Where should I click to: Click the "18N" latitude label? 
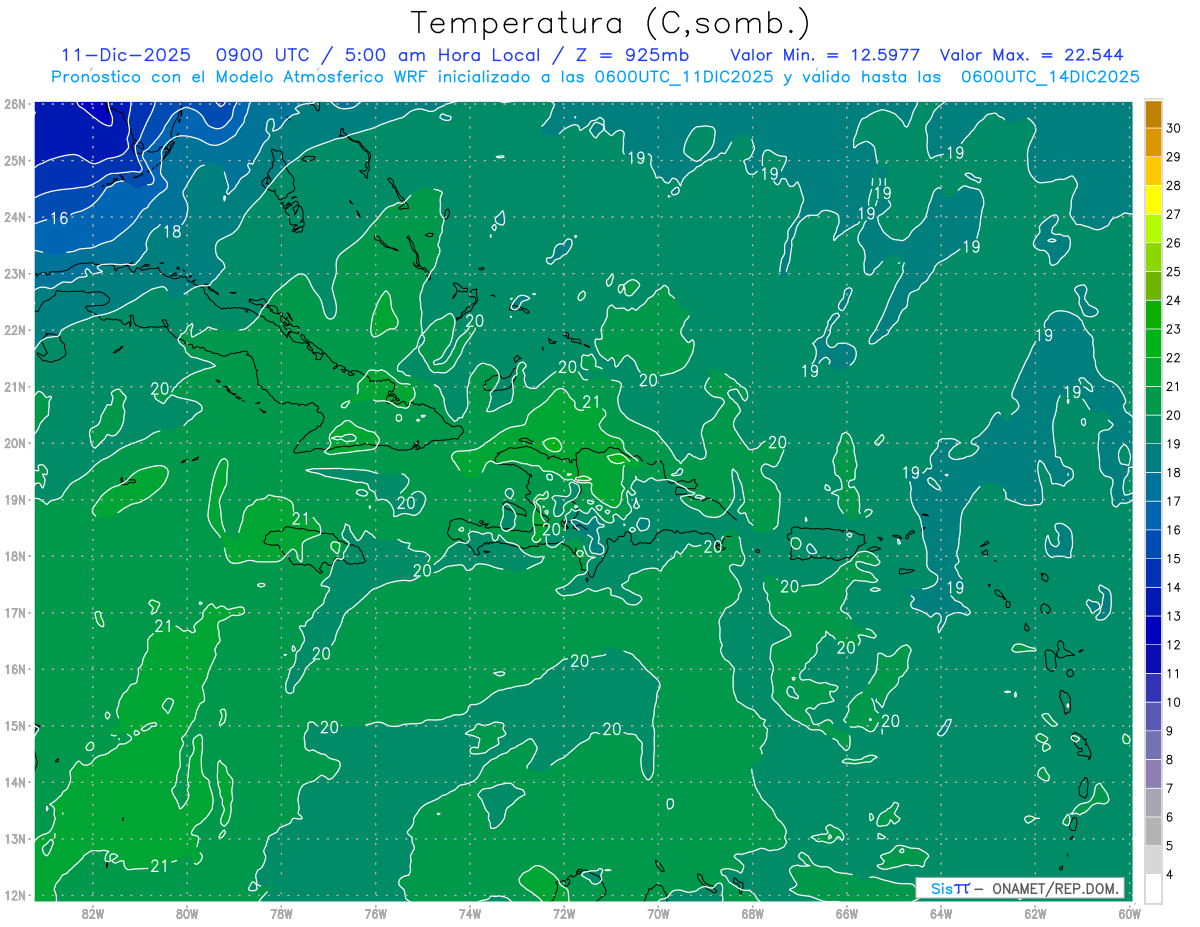point(15,556)
